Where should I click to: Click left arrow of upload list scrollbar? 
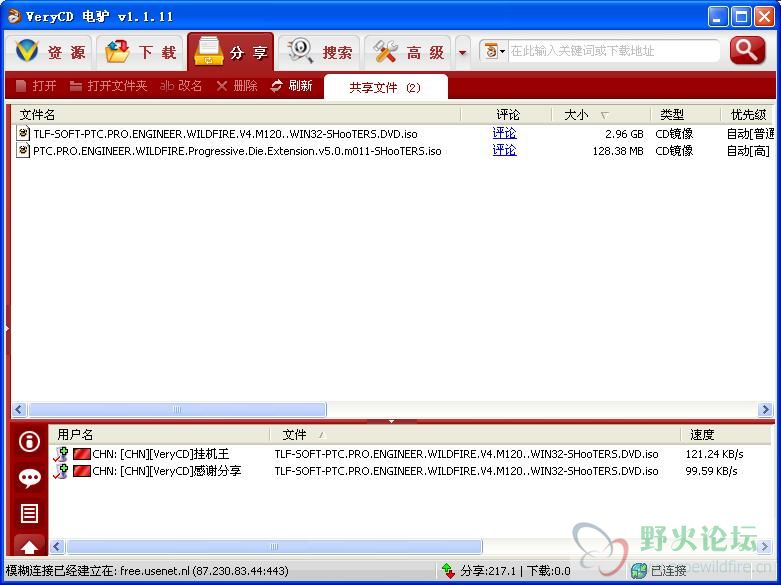point(57,547)
